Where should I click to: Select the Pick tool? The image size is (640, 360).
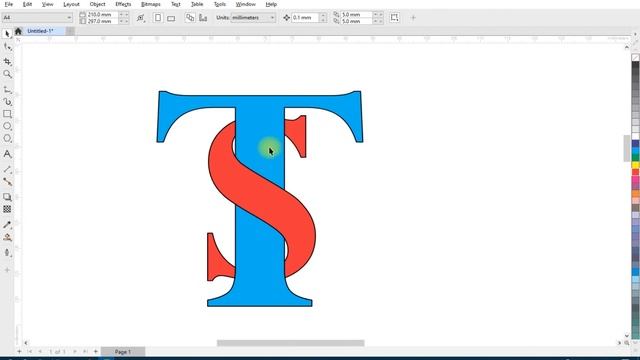point(7,34)
